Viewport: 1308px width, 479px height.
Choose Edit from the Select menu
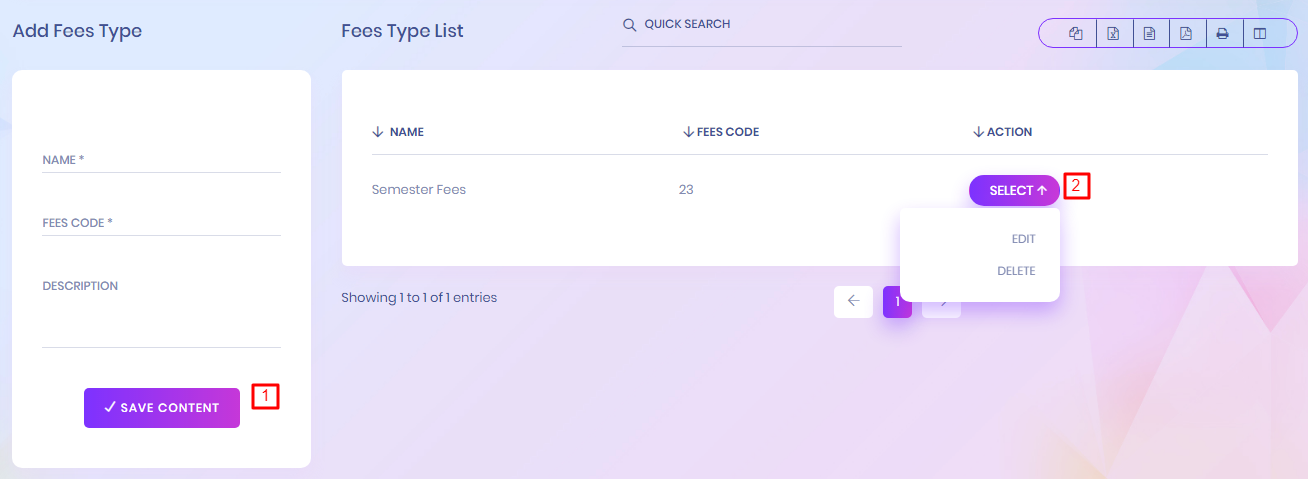(1023, 239)
